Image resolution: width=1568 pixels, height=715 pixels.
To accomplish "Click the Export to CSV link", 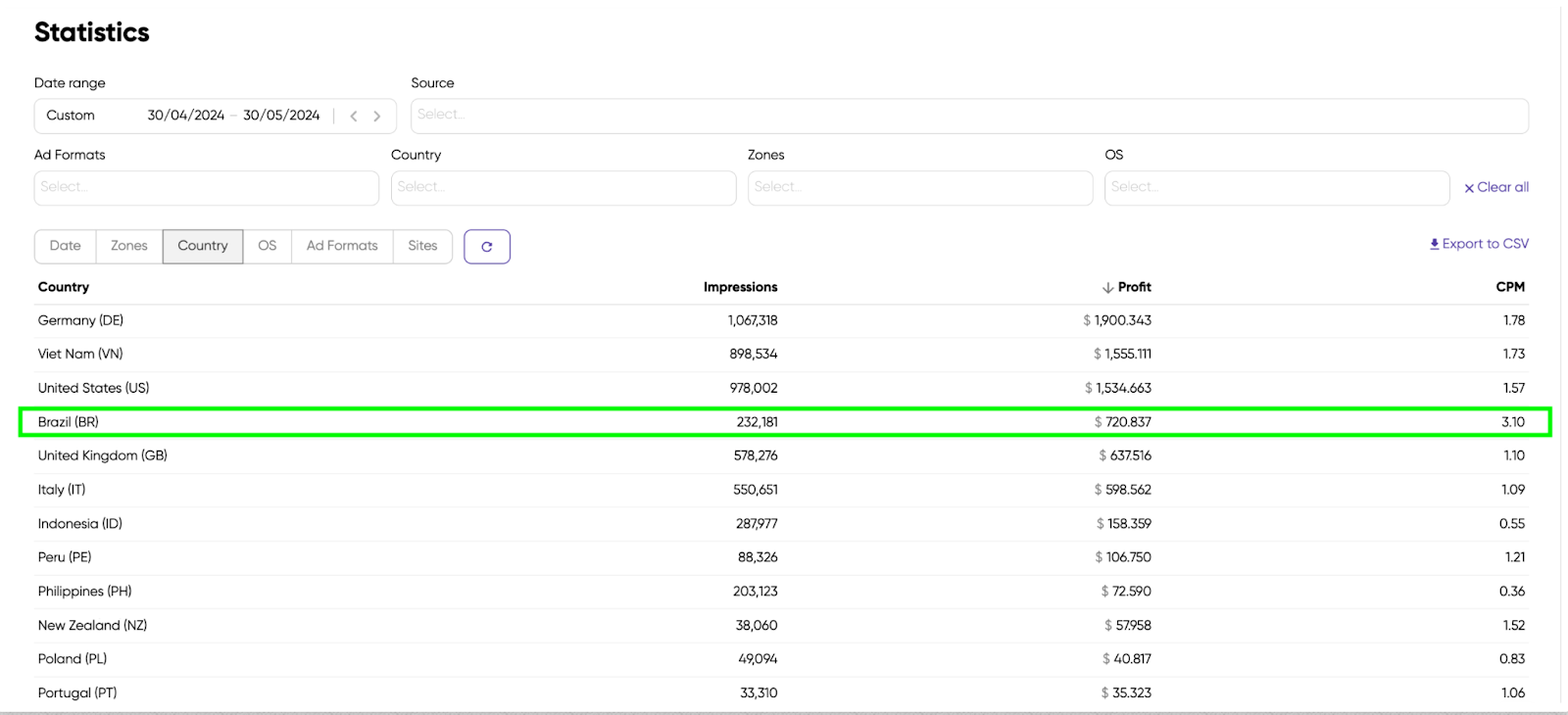I will [x=1479, y=244].
